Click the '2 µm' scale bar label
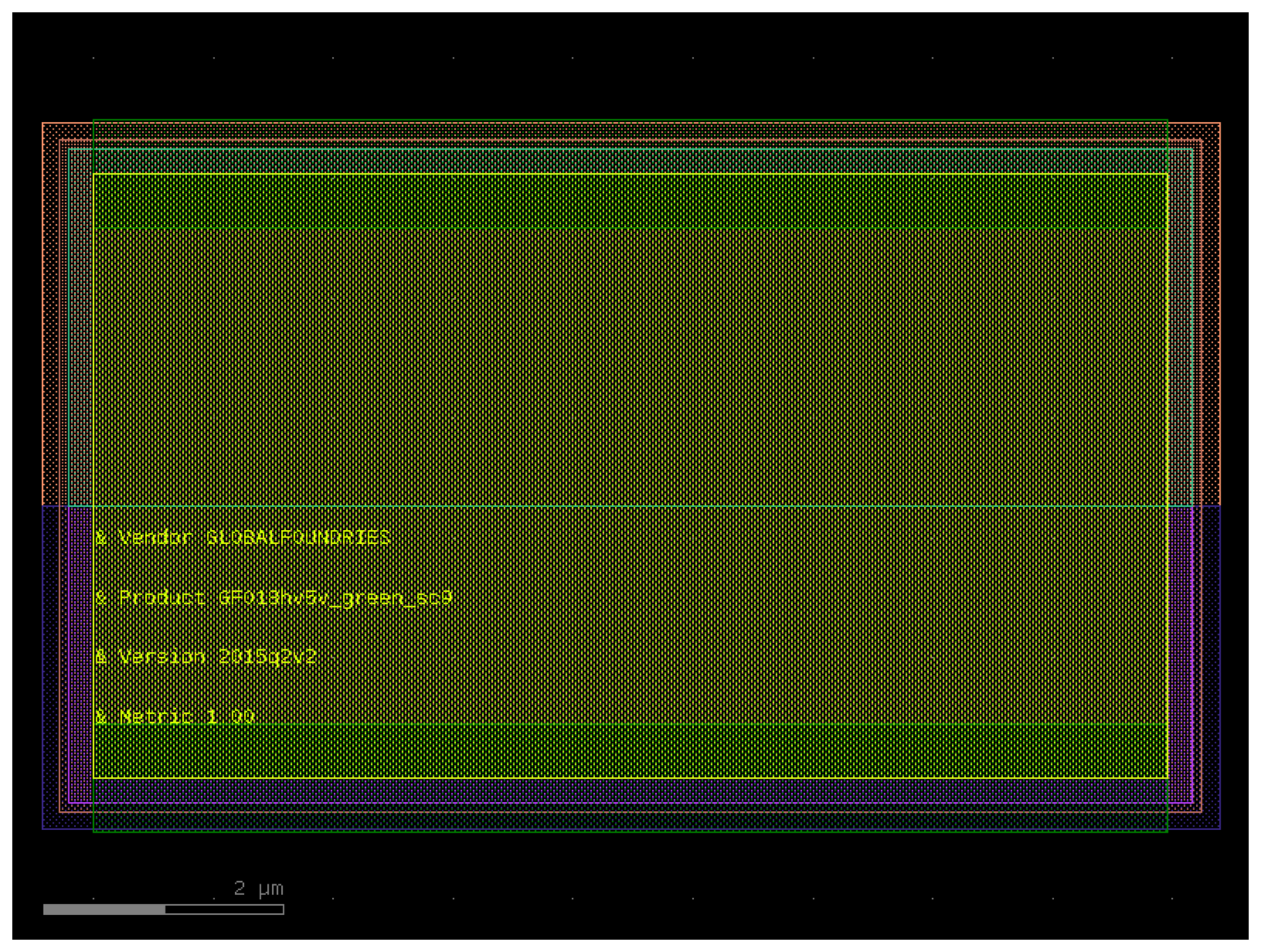Image resolution: width=1261 pixels, height=952 pixels. (x=259, y=889)
